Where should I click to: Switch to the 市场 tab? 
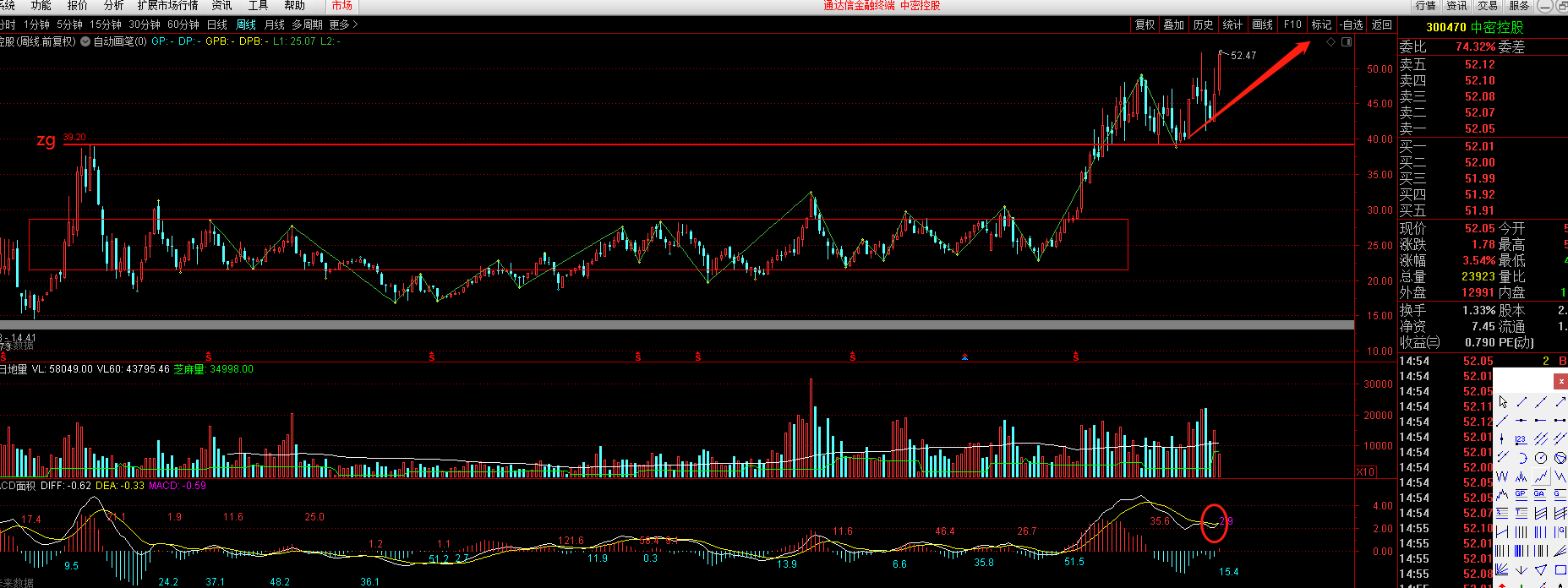(x=341, y=6)
